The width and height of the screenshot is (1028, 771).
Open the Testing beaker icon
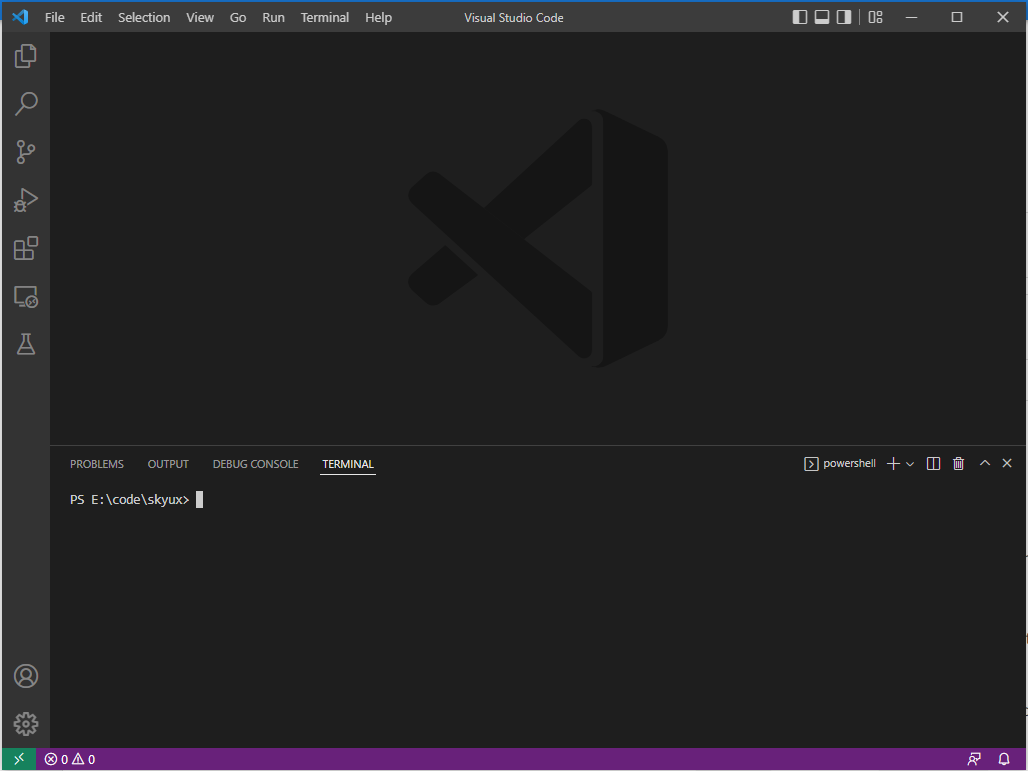[26, 344]
